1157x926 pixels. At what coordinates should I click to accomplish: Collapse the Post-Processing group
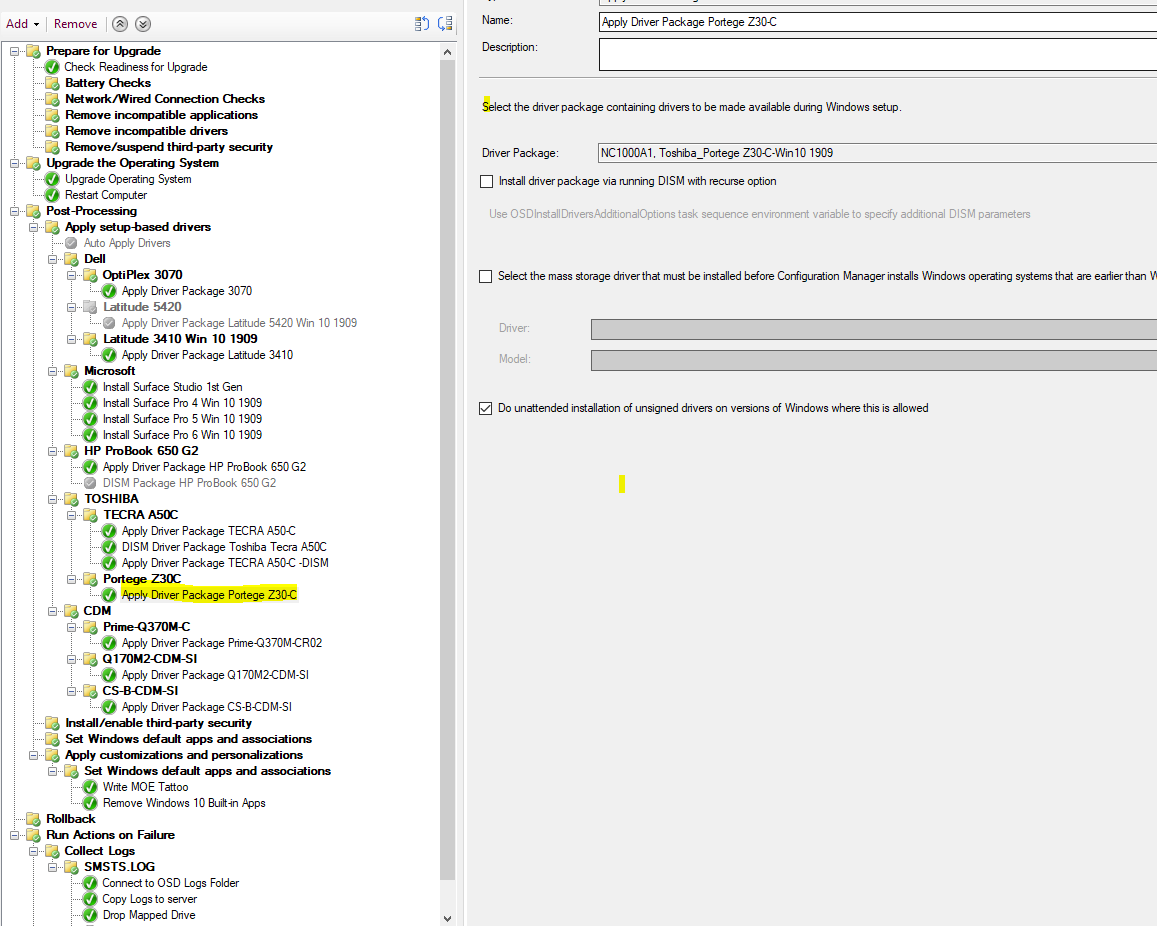pyautogui.click(x=14, y=211)
